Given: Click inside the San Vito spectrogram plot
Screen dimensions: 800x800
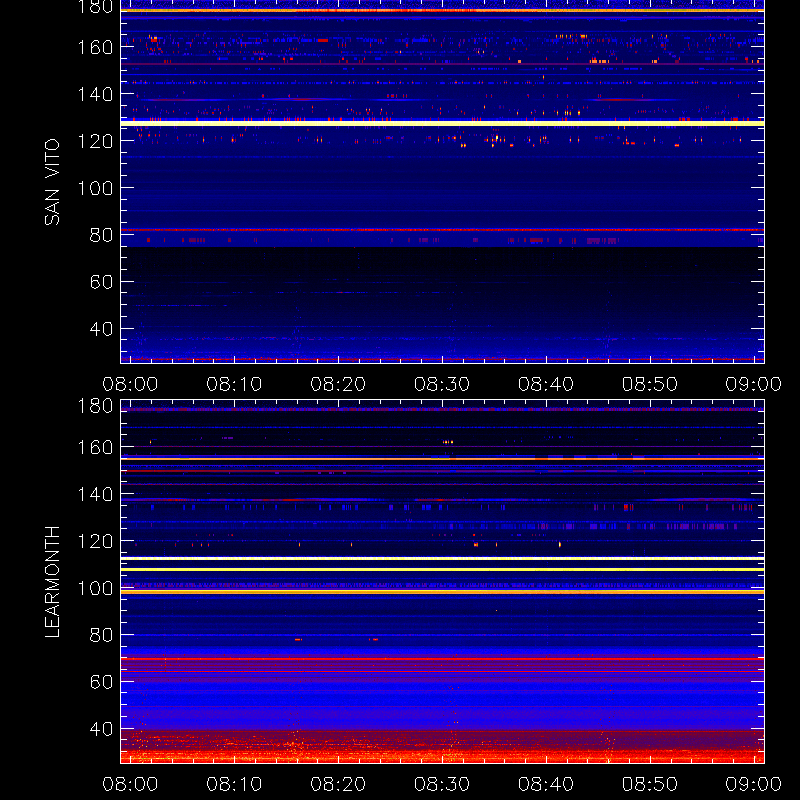Looking at the screenshot, I should pyautogui.click(x=442, y=182).
